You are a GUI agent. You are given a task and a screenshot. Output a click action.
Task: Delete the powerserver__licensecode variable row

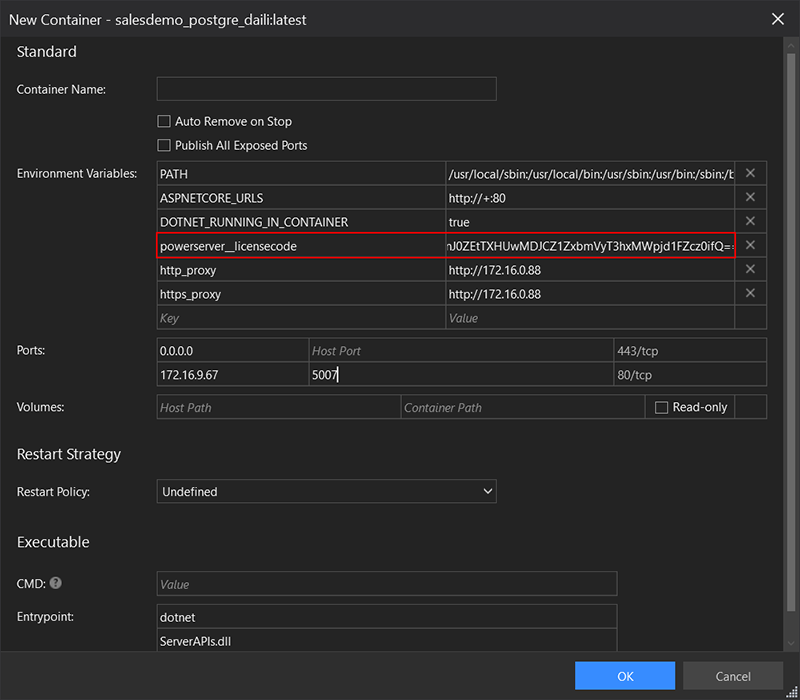pyautogui.click(x=750, y=246)
